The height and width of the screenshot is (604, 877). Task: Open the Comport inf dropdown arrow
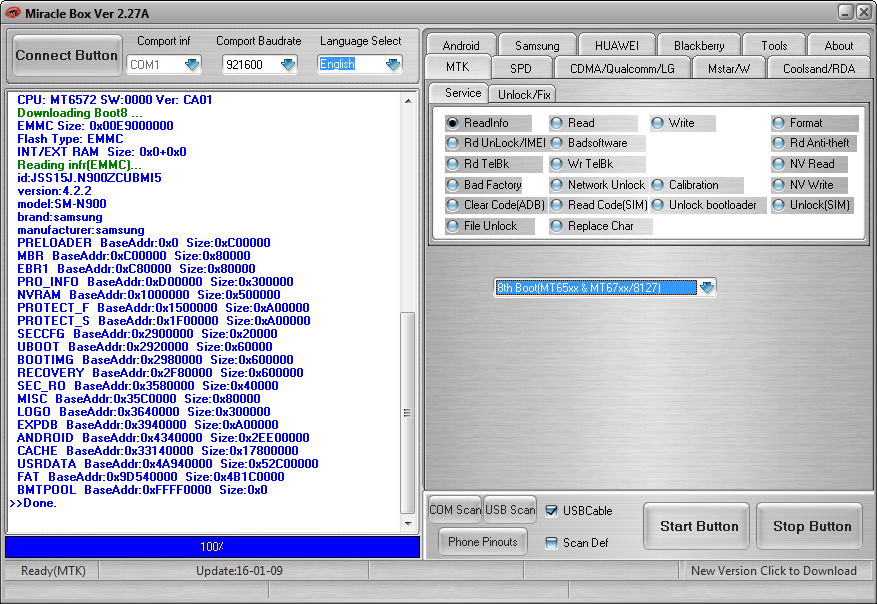pos(192,65)
